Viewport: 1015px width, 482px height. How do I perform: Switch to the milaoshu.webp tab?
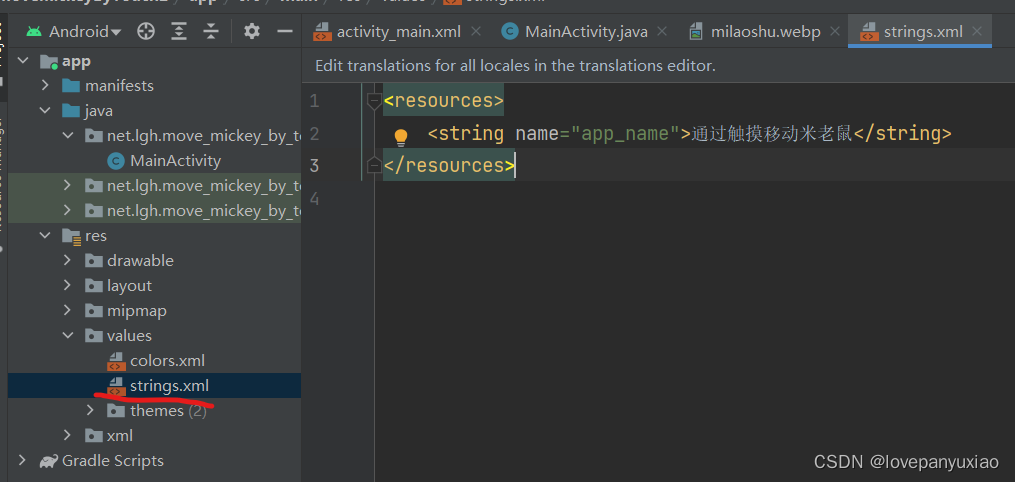click(766, 32)
